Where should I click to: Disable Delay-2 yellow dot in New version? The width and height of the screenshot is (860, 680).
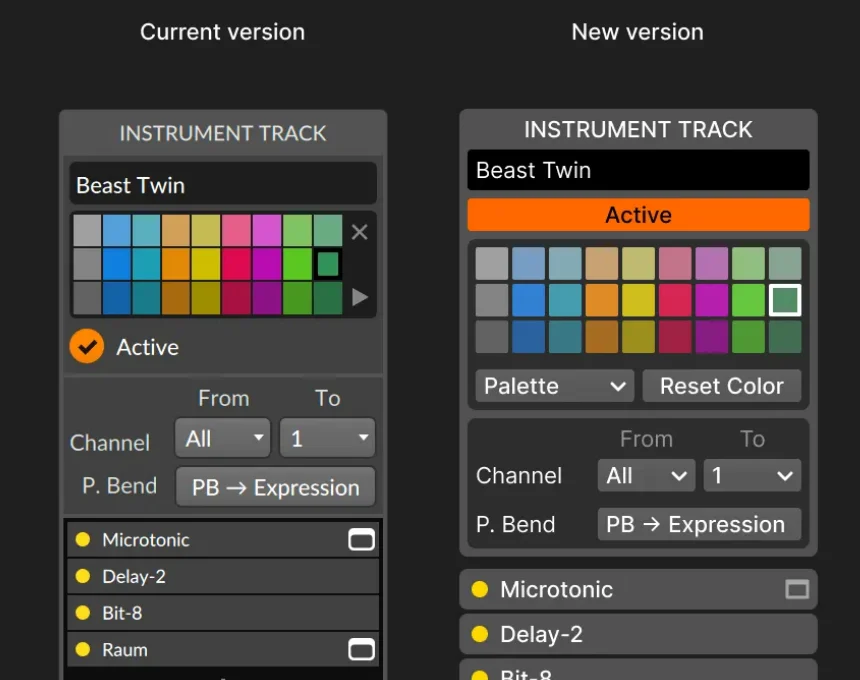[479, 634]
